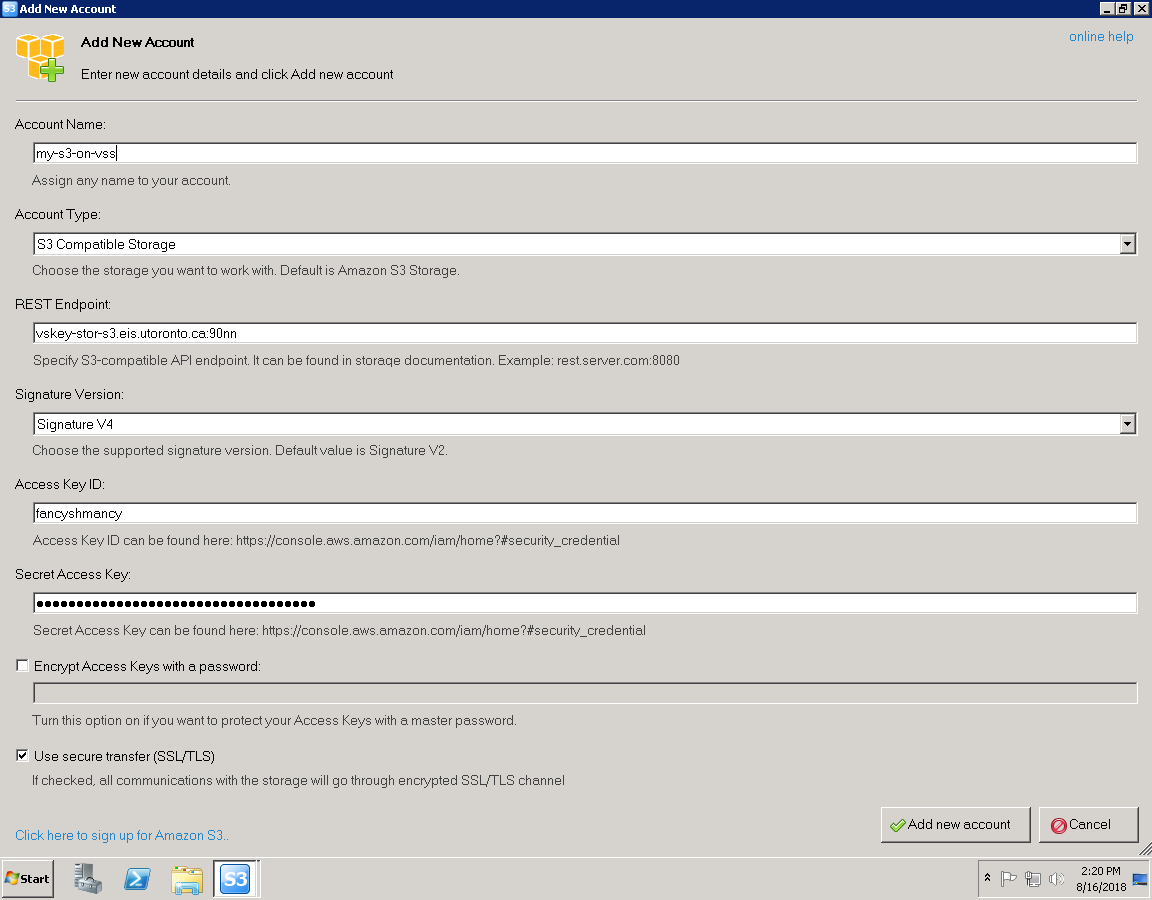1152x900 pixels.
Task: Click the volume icon in the system tray
Action: coord(1057,878)
